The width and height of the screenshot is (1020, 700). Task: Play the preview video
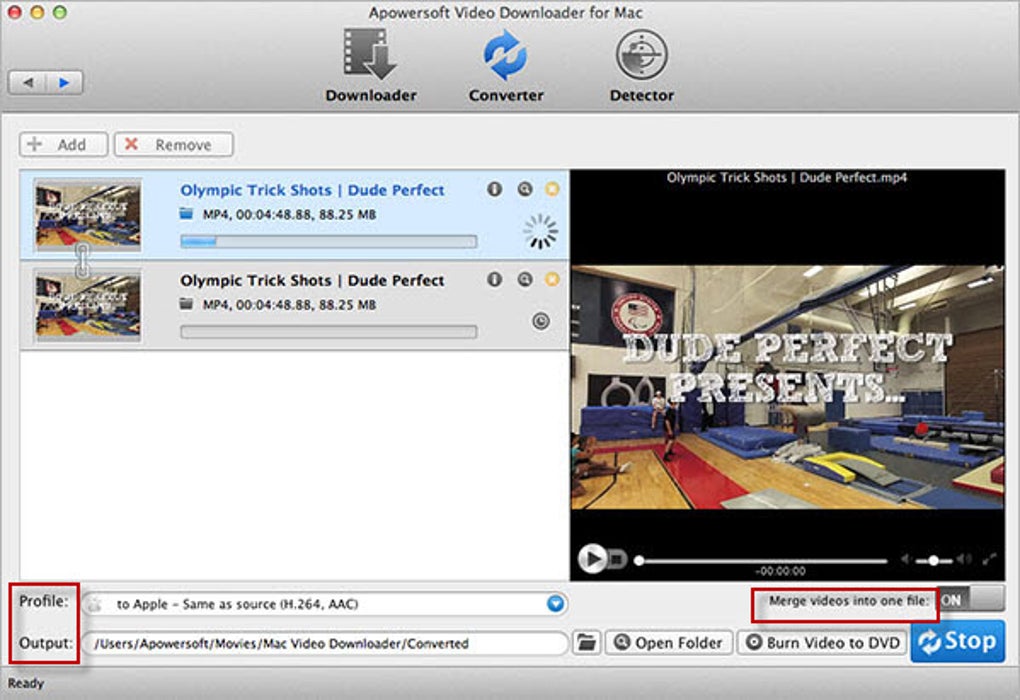point(592,558)
